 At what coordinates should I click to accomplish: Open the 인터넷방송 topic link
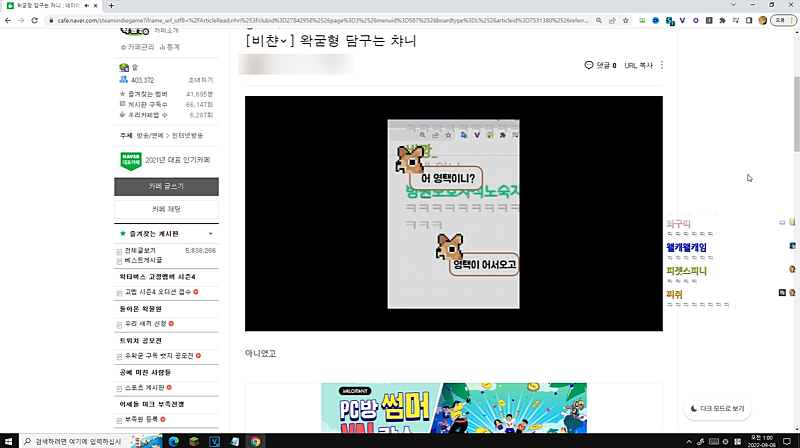tap(187, 136)
